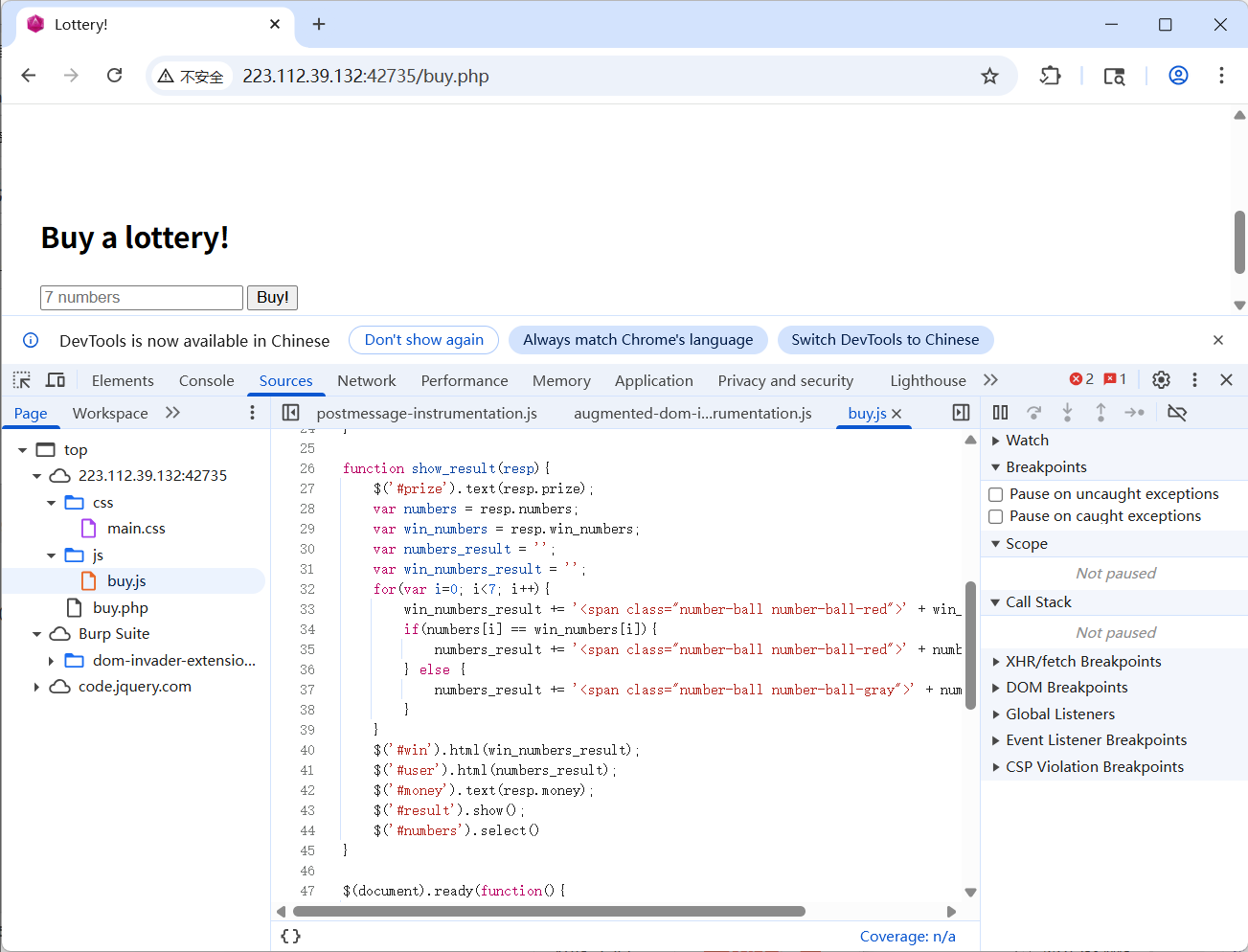Expand the dom-invader-extension folder

coord(51,660)
